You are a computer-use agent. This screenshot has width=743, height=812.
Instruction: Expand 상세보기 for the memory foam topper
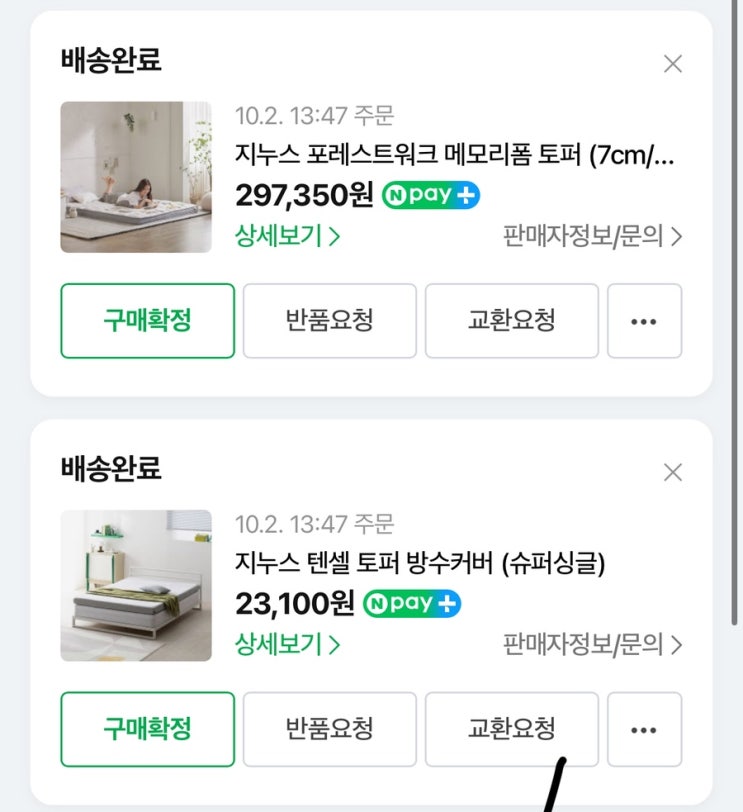(288, 236)
